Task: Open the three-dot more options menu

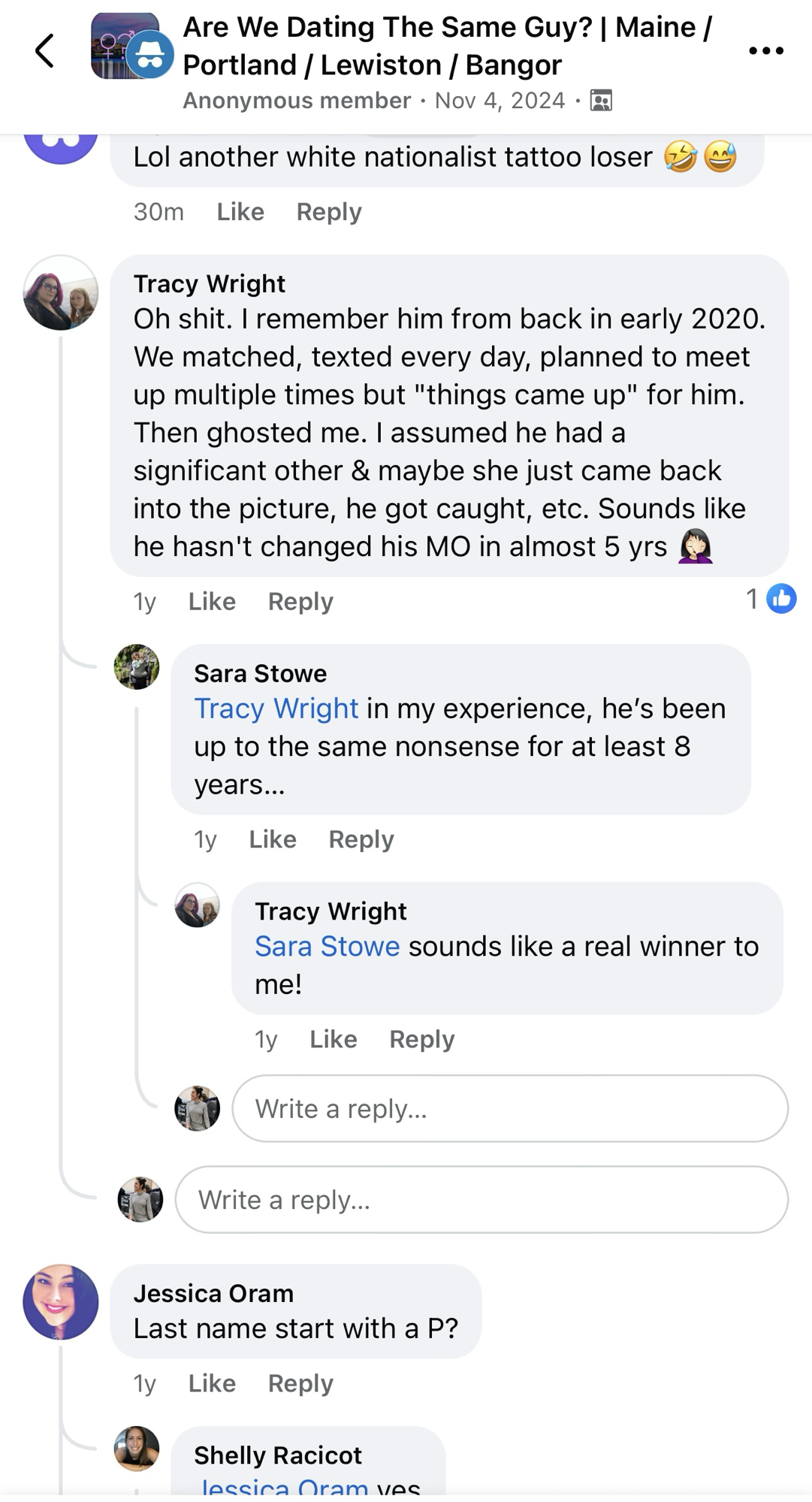Action: click(765, 51)
